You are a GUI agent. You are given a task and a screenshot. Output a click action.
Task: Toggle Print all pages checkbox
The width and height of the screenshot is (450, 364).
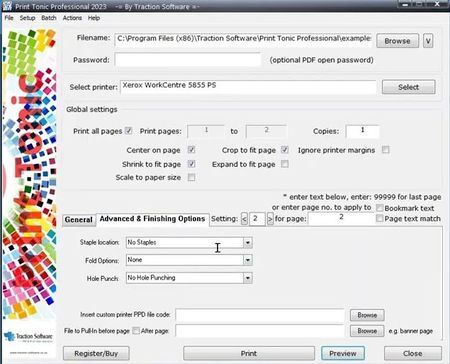coord(129,131)
